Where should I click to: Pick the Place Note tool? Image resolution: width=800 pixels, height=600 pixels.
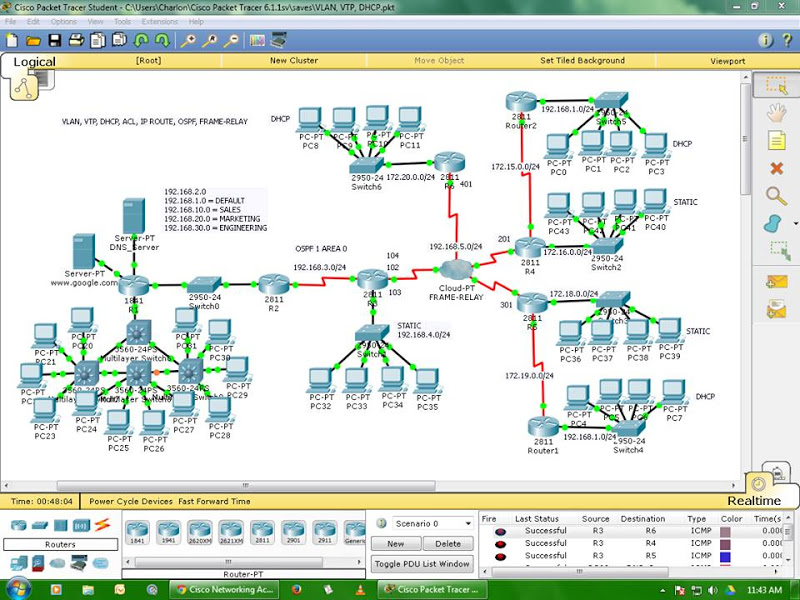tap(776, 140)
